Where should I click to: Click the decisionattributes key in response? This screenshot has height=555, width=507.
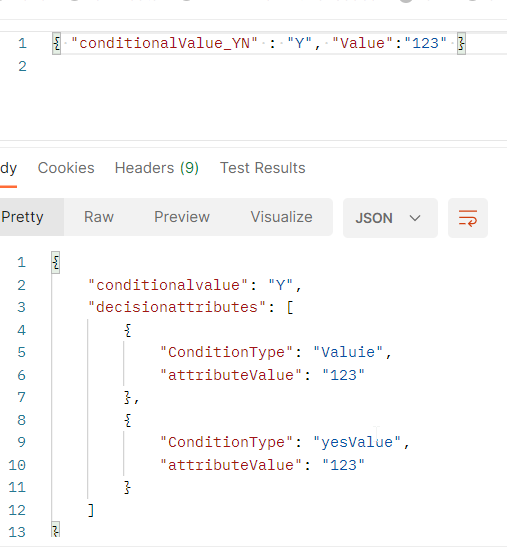[177, 307]
